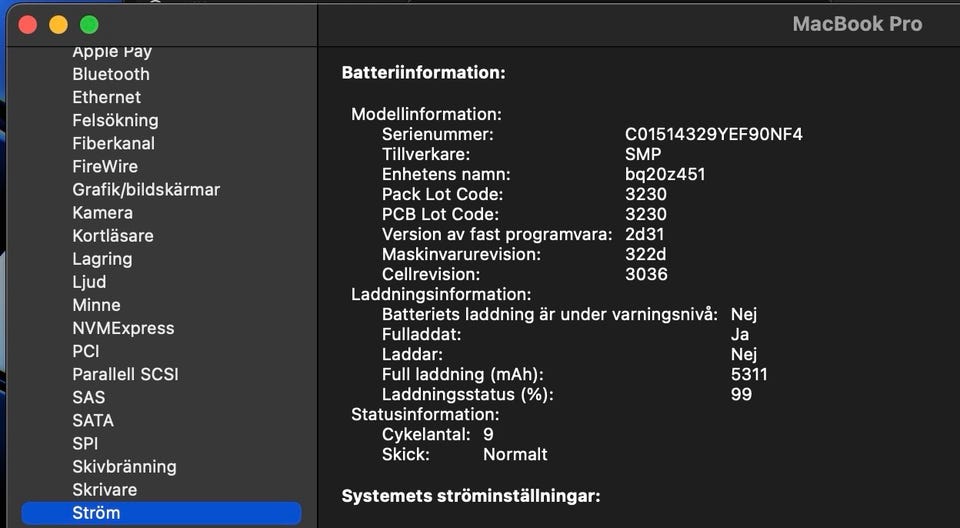Zoom the window with the green button
The width and height of the screenshot is (960, 528).
tap(89, 25)
